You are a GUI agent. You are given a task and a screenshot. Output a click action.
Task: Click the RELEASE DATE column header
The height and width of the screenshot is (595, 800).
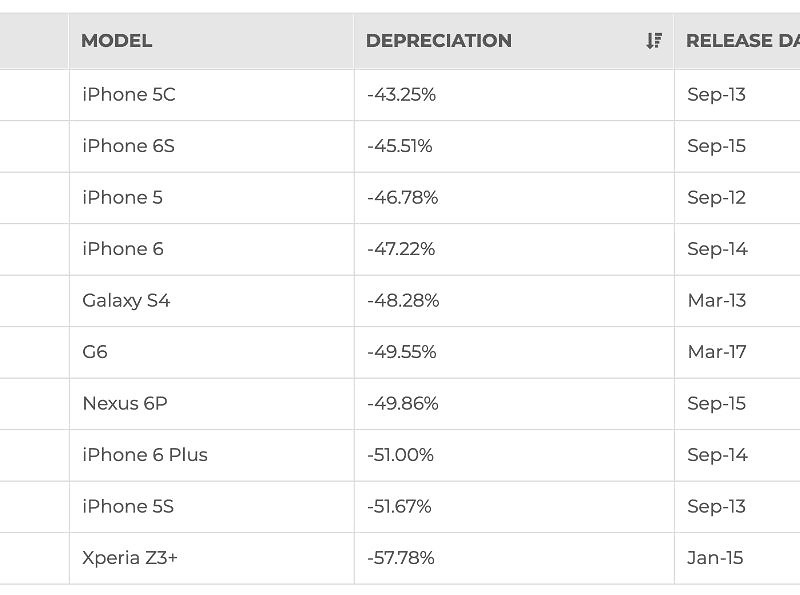[742, 41]
